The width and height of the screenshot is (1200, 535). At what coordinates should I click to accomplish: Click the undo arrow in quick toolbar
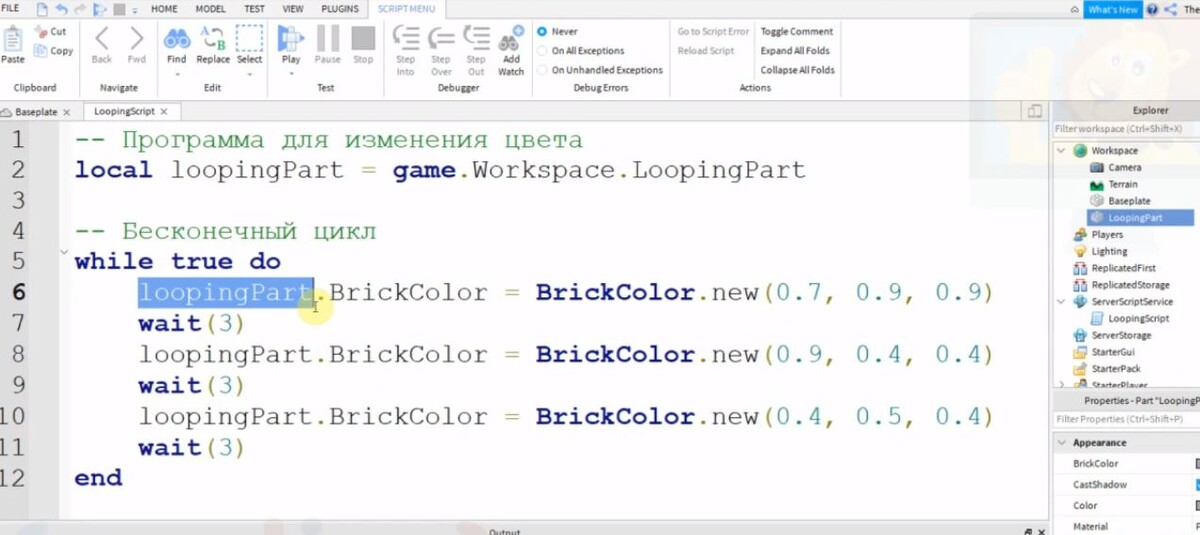[x=62, y=9]
